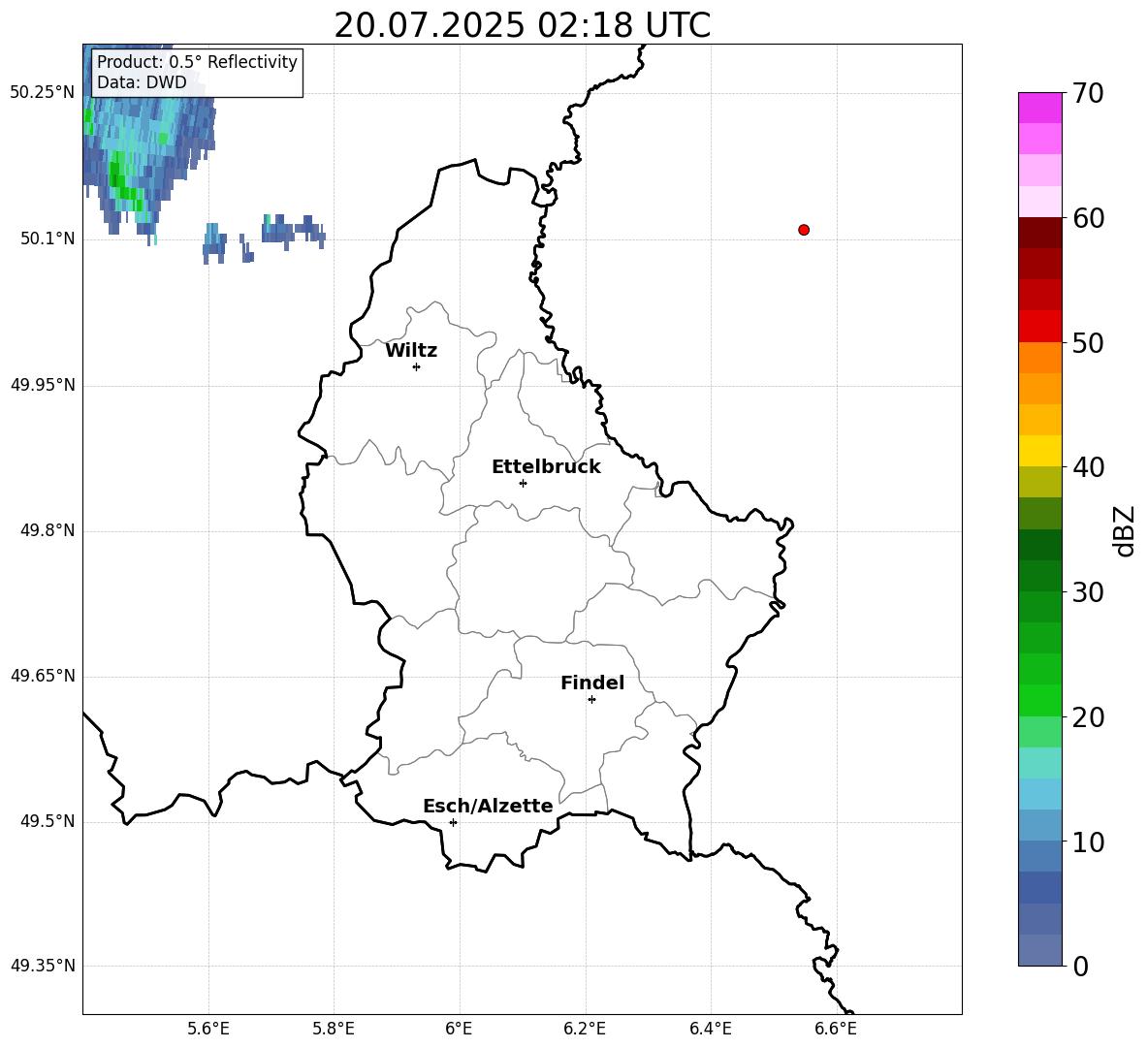Click the 50.1°N latitude label

click(48, 239)
